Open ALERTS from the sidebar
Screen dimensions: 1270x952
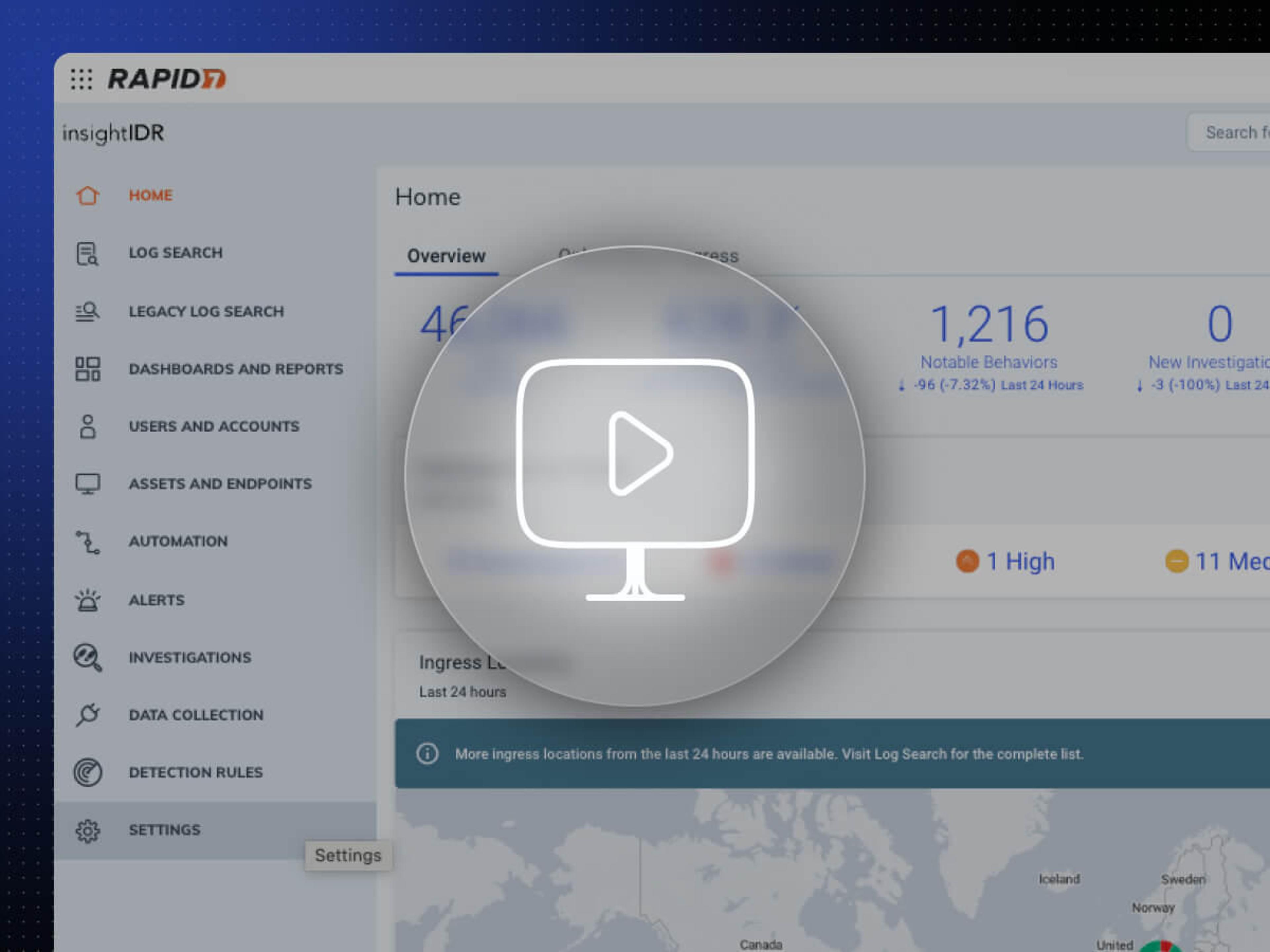pyautogui.click(x=157, y=600)
